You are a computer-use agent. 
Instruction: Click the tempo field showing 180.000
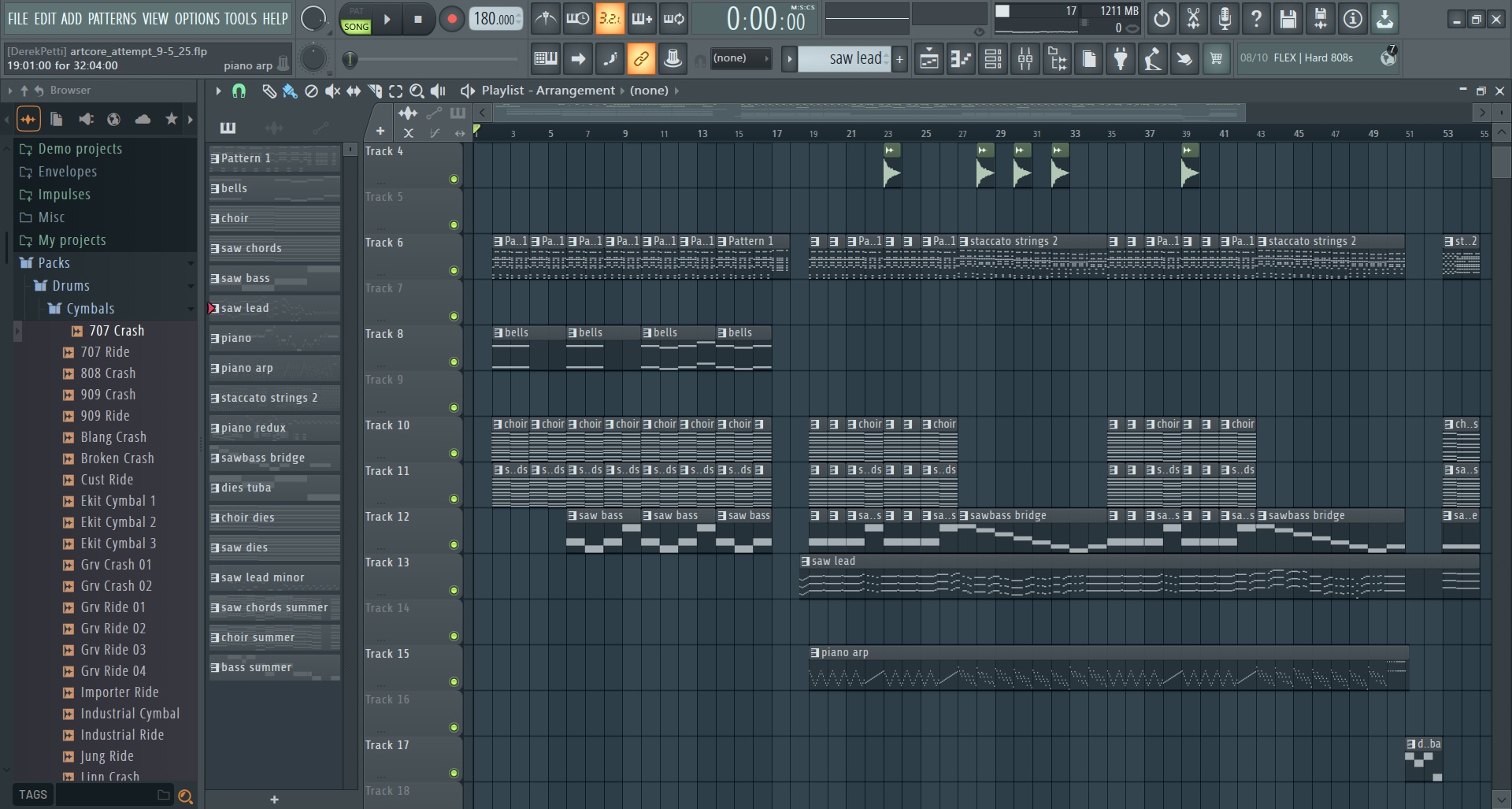coord(496,19)
